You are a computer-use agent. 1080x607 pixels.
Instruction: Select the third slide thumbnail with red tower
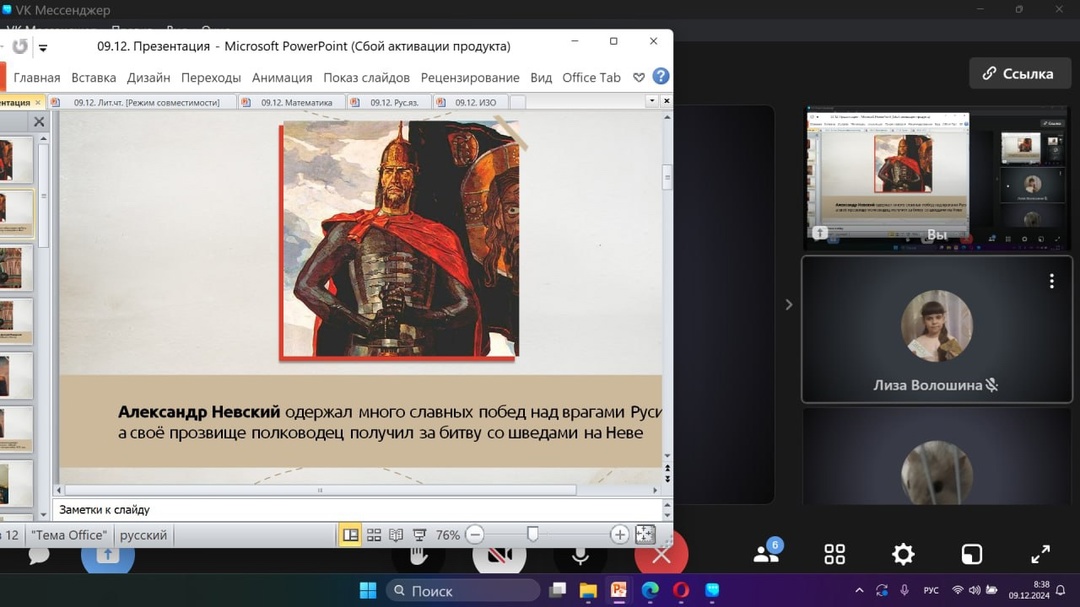15,267
